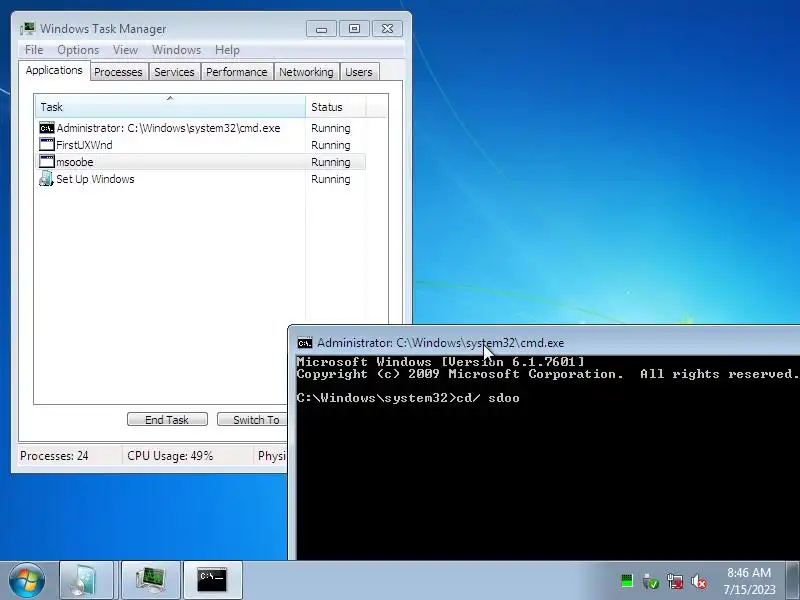Click the FirstUXWnd window icon in the list
Viewport: 800px width, 600px height.
[46, 145]
